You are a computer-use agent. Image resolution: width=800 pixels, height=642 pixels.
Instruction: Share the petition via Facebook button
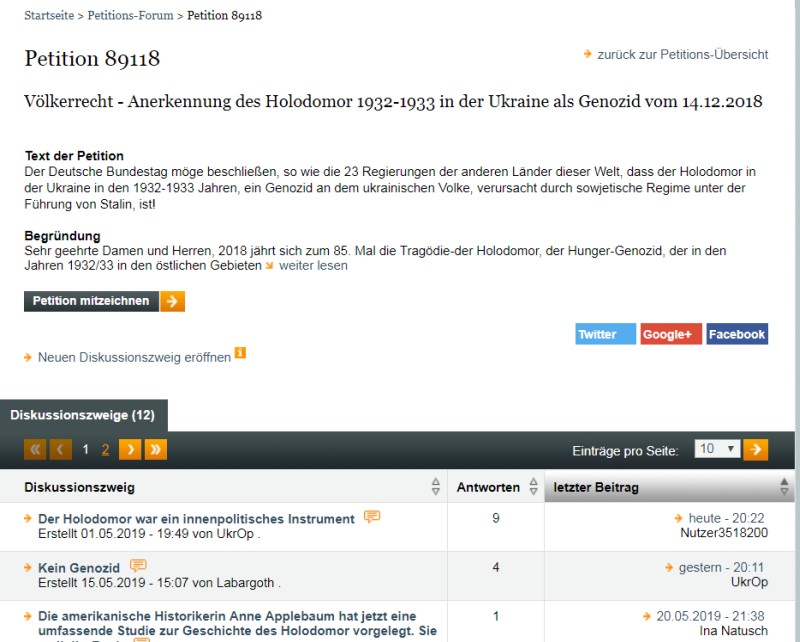coord(736,334)
